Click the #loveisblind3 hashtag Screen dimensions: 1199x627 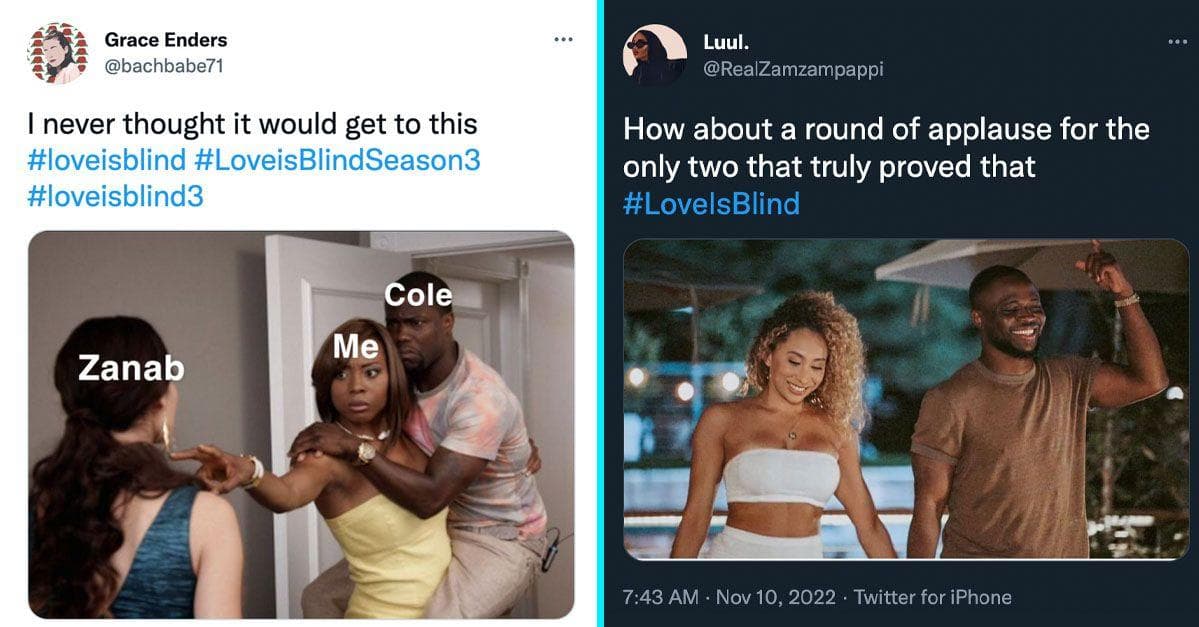point(115,197)
